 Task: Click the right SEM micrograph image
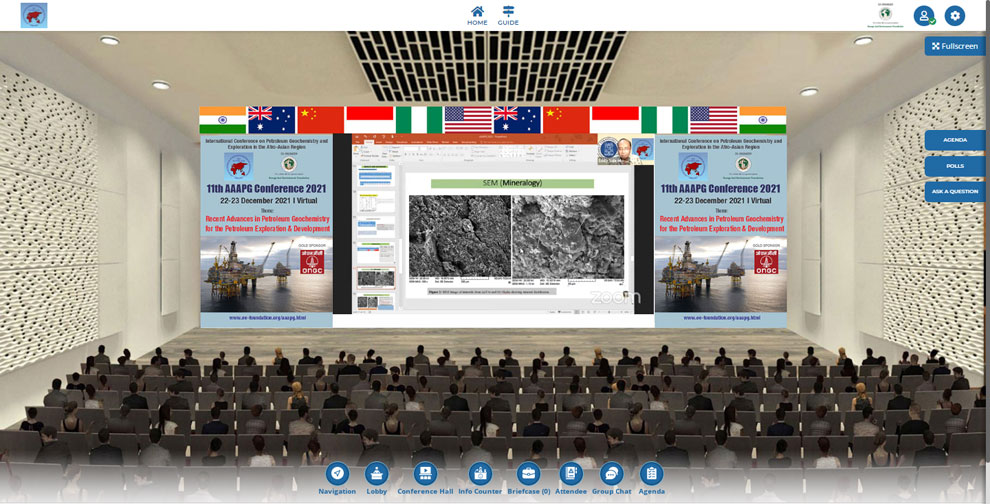(x=568, y=237)
